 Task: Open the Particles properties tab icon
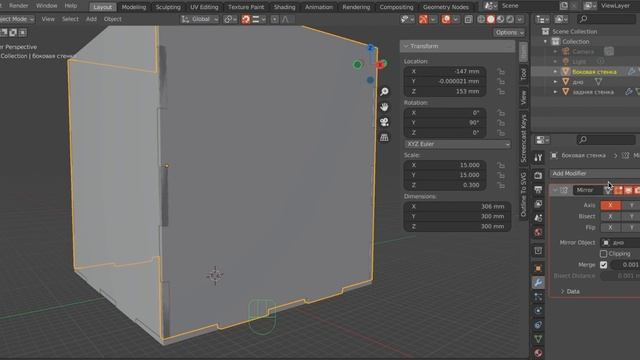[x=538, y=297]
